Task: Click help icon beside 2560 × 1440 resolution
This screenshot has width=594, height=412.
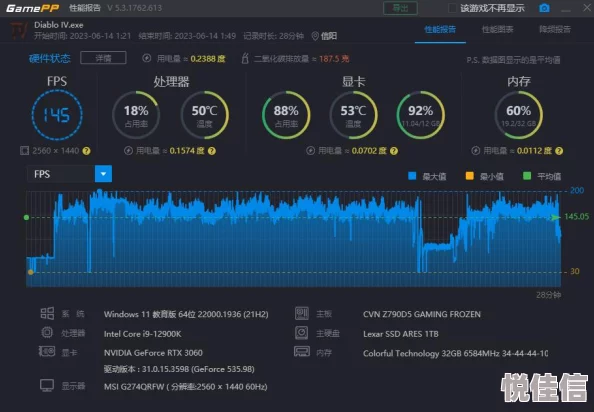Action: pyautogui.click(x=86, y=151)
